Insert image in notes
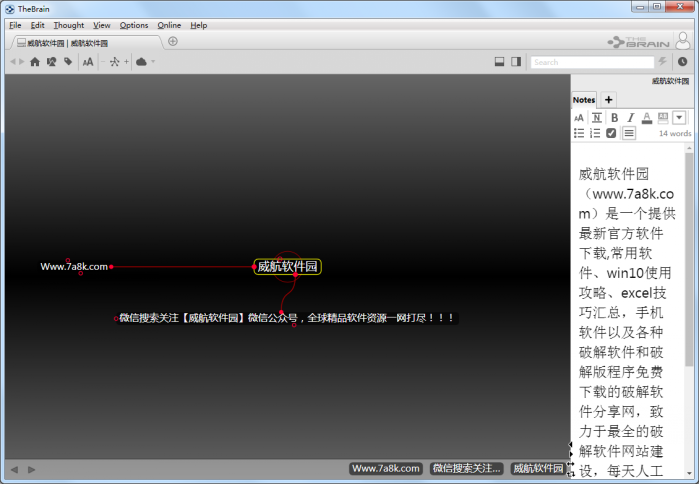The width and height of the screenshot is (699, 484). 663,118
